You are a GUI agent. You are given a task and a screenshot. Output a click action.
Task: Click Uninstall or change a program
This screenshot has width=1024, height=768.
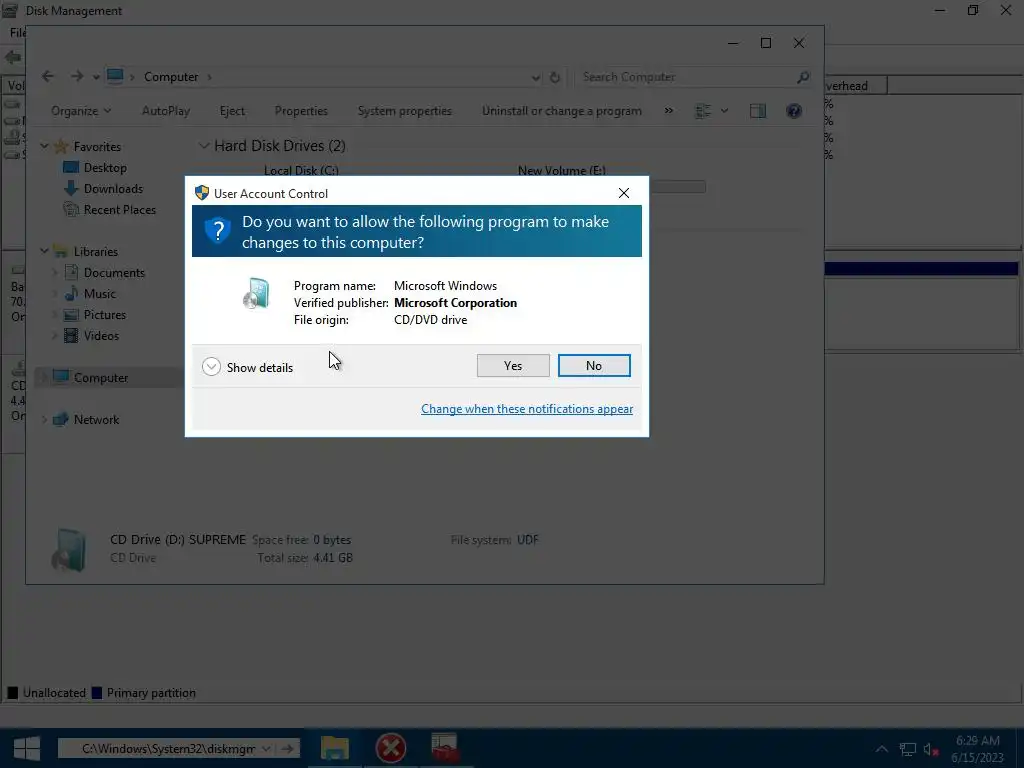562,111
